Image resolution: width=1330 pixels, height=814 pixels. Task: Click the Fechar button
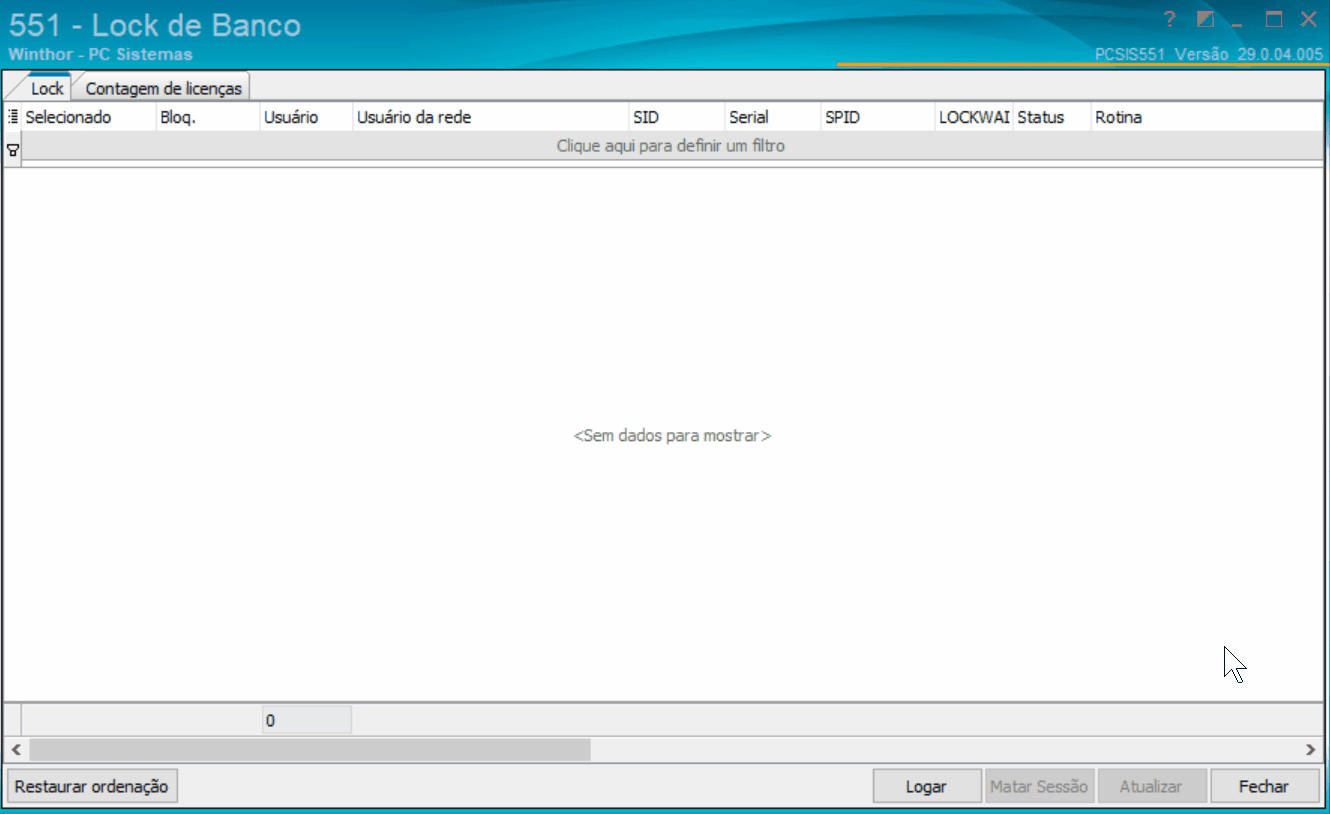pyautogui.click(x=1264, y=786)
